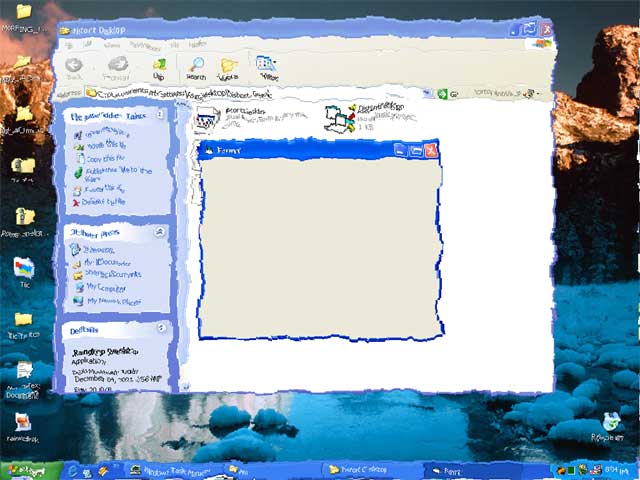Click the Forward navigation arrow icon
The width and height of the screenshot is (640, 480).
click(x=117, y=68)
